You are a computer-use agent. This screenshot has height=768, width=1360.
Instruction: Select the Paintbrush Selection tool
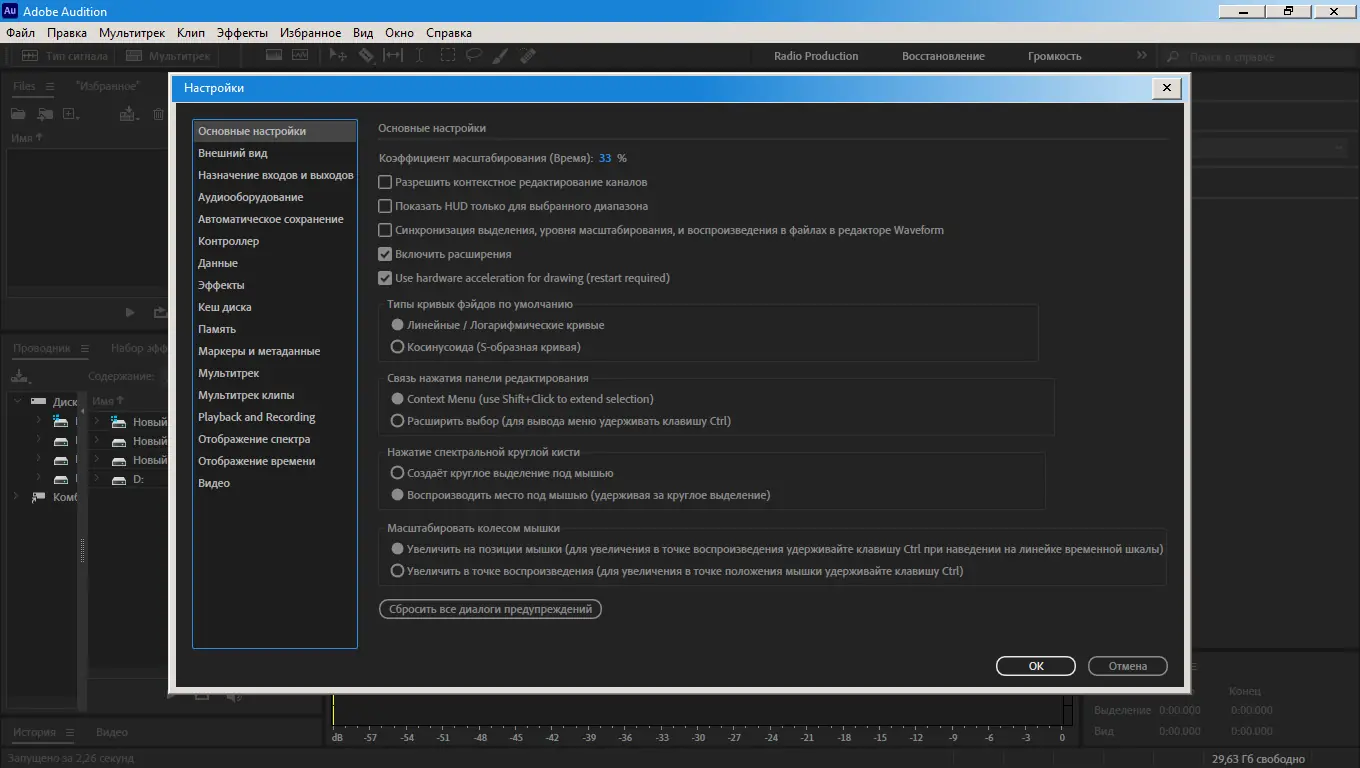pyautogui.click(x=501, y=56)
